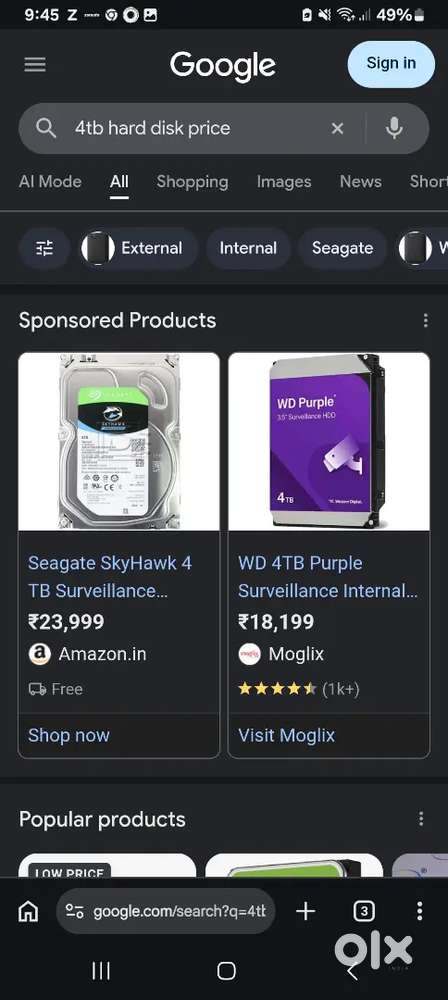Tap the voice search microphone icon
Image resolution: width=448 pixels, height=1000 pixels.
[x=394, y=128]
